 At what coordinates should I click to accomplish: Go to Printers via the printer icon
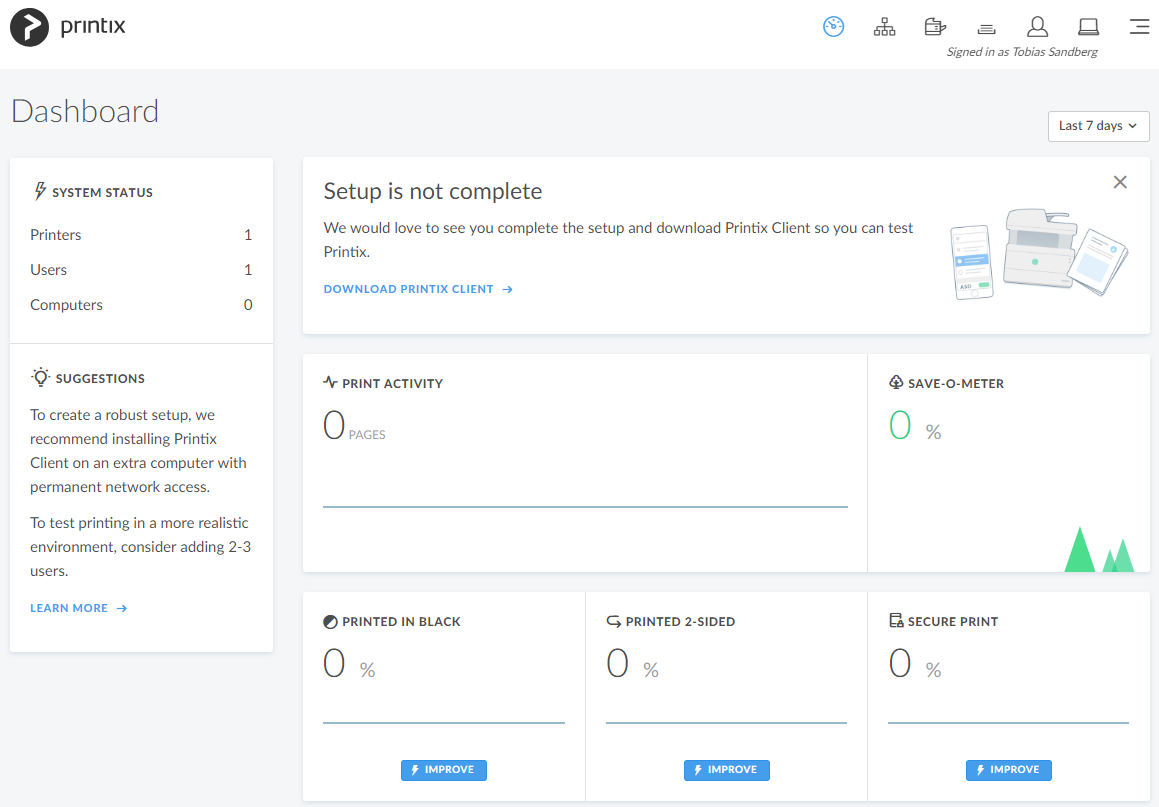935,27
